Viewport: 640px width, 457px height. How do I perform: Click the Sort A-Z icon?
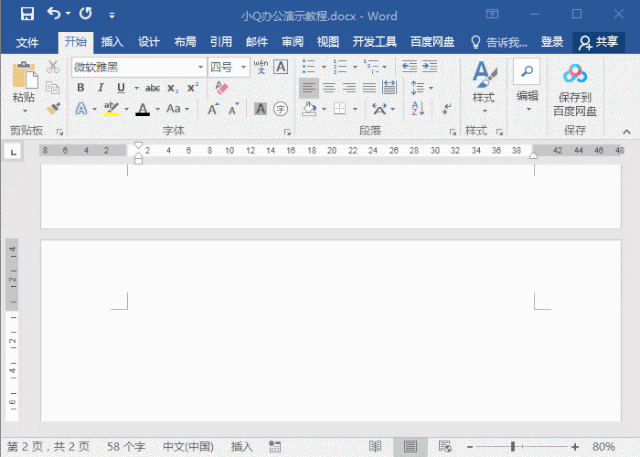point(418,109)
